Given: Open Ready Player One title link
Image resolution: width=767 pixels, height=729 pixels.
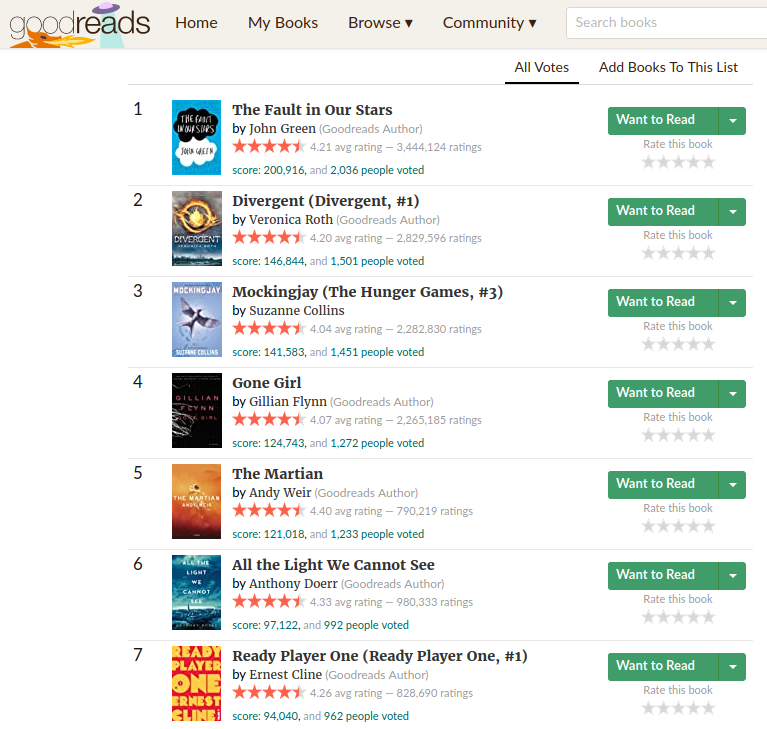Looking at the screenshot, I should [380, 656].
